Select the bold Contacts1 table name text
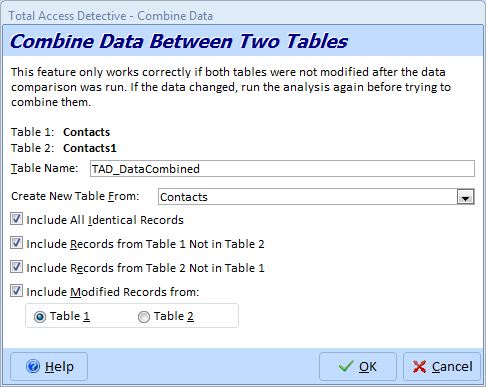486x387 pixels. click(x=90, y=148)
